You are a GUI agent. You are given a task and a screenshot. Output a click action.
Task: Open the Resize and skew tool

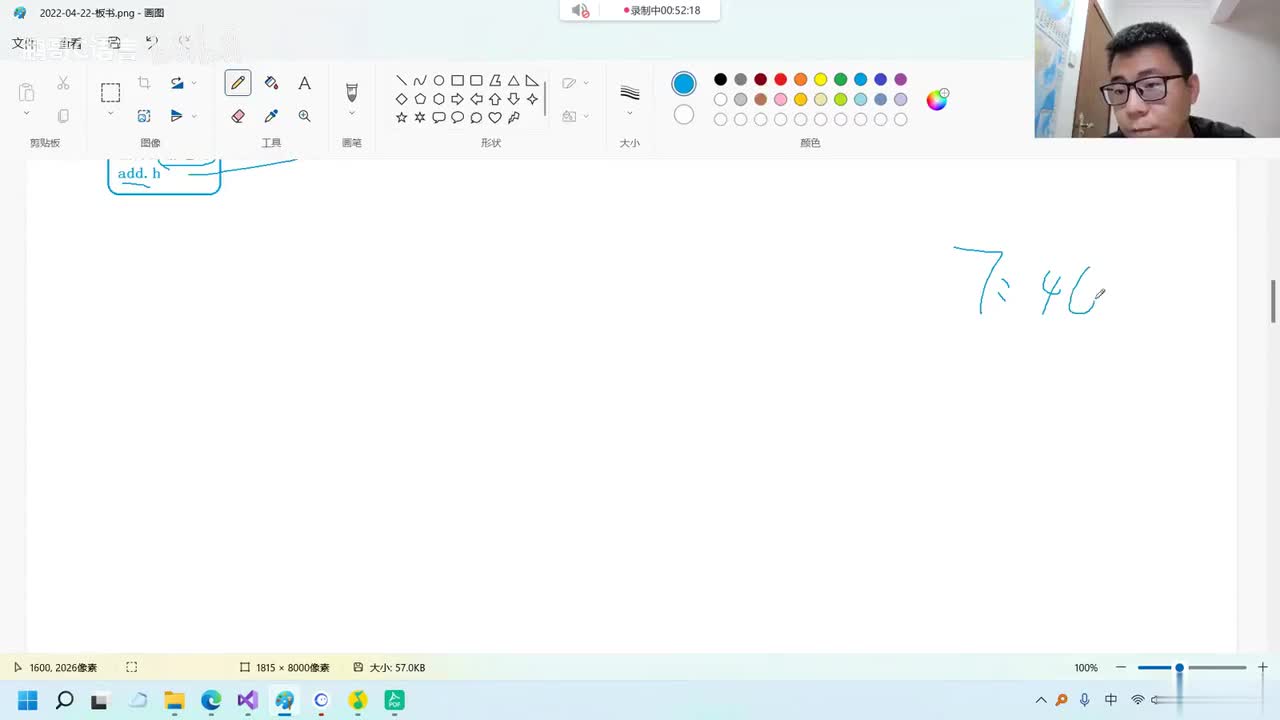(x=144, y=116)
